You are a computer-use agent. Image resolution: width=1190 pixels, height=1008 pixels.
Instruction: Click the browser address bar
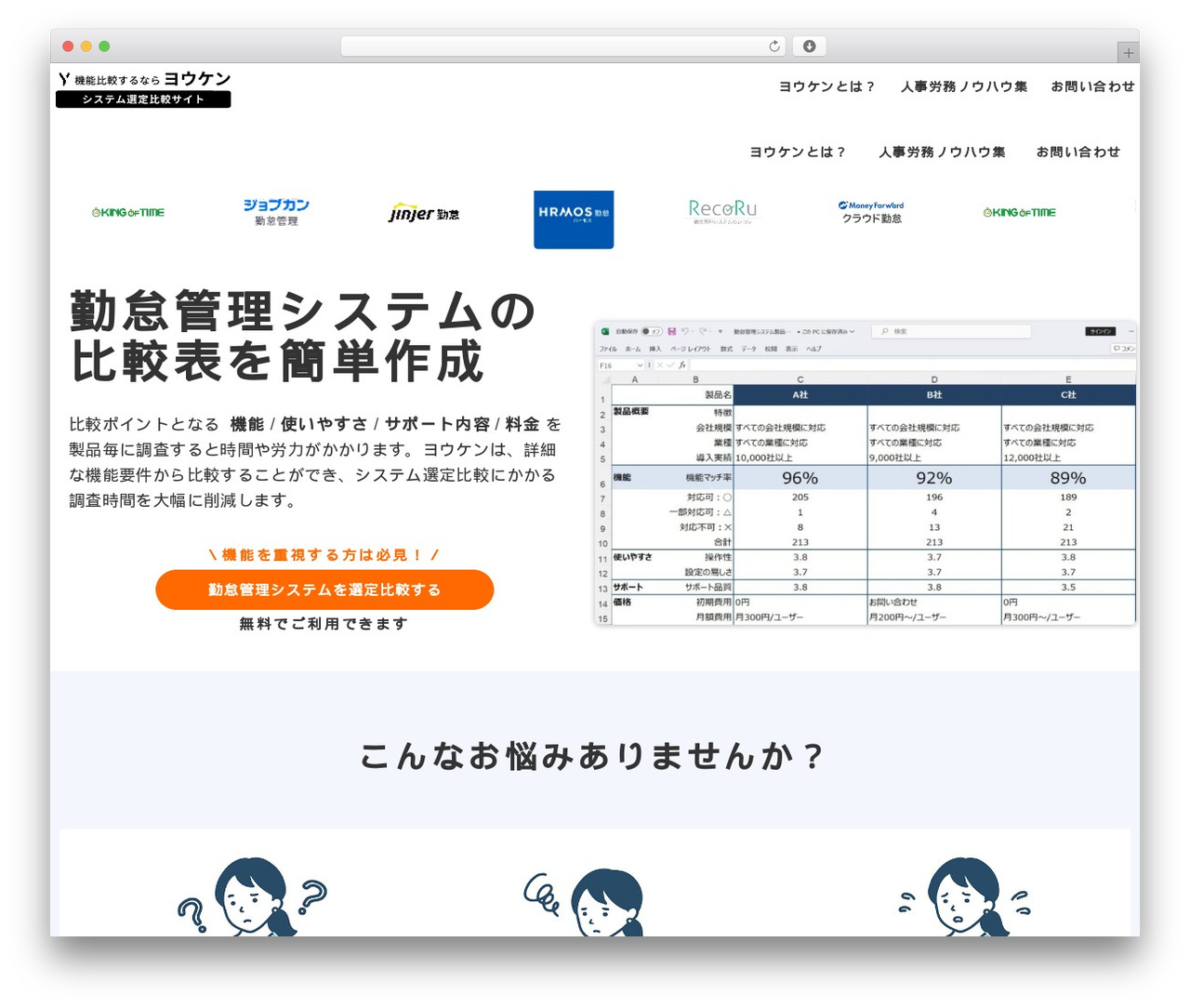tap(563, 46)
